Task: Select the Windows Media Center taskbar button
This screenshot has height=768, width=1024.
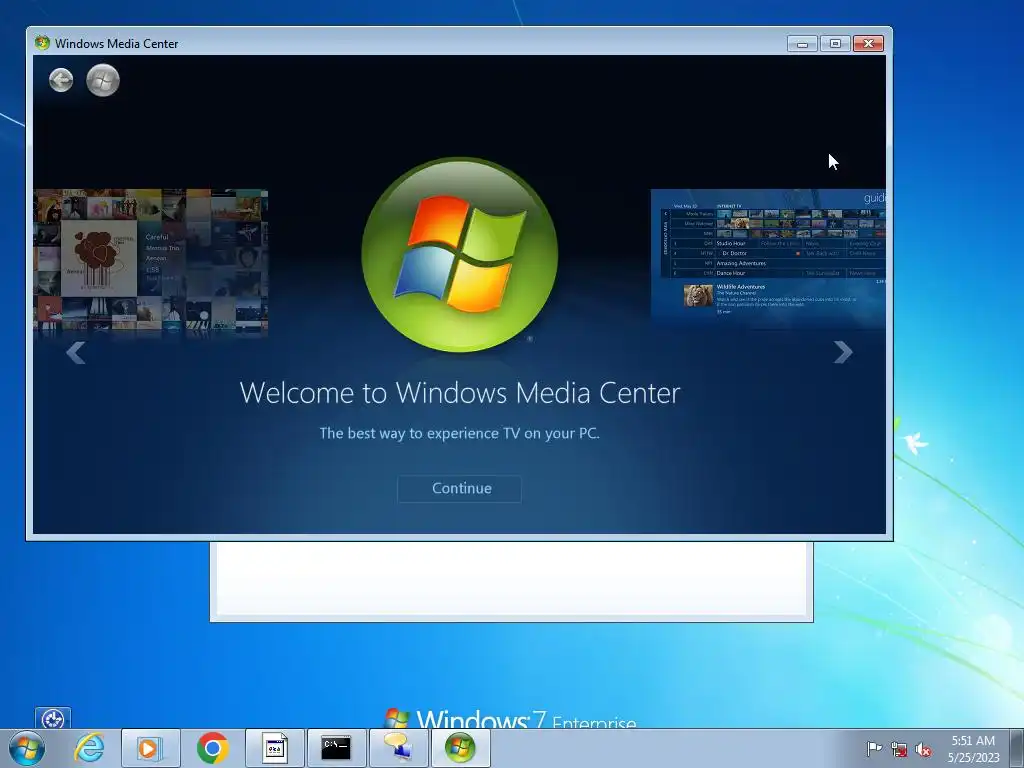Action: 460,748
